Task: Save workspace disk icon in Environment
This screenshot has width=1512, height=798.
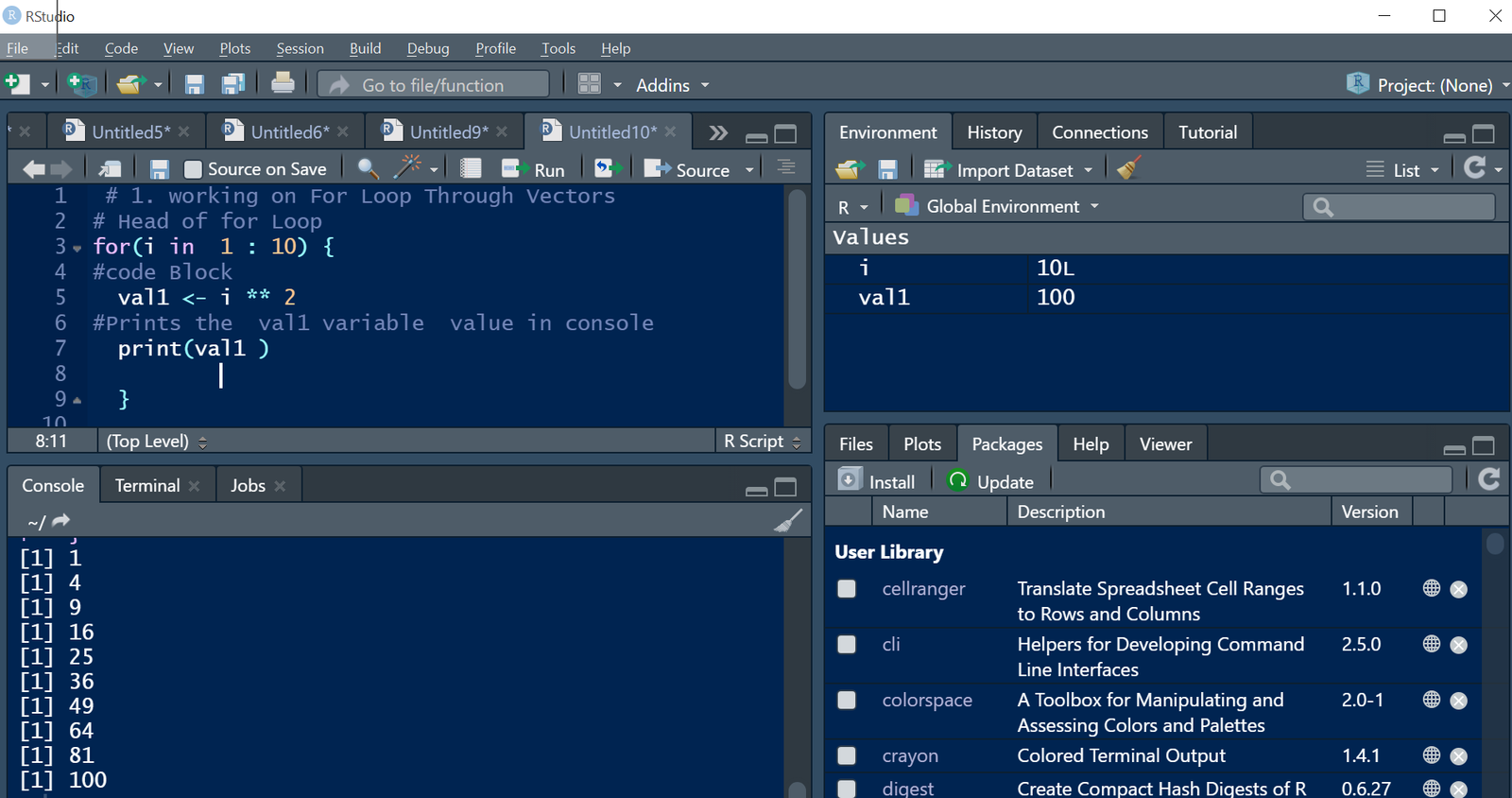Action: (887, 169)
